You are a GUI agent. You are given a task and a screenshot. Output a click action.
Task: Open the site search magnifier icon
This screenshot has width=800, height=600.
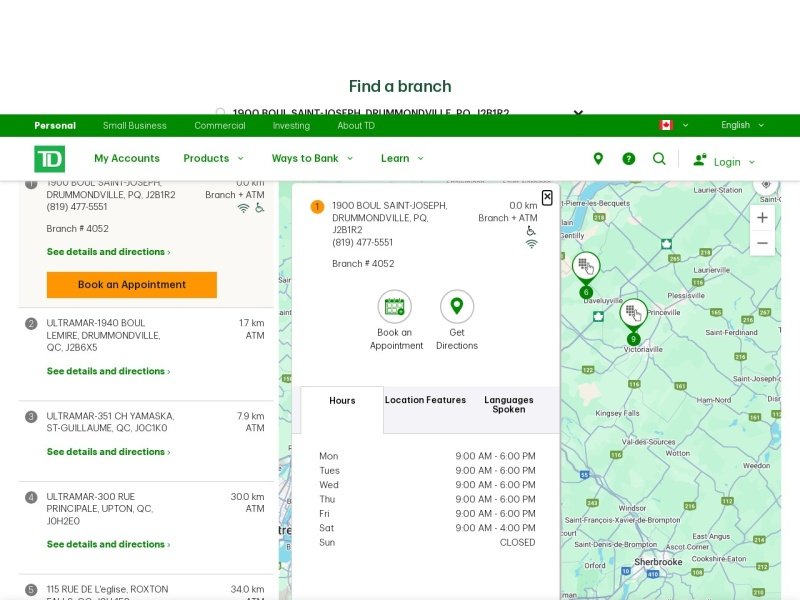point(659,159)
